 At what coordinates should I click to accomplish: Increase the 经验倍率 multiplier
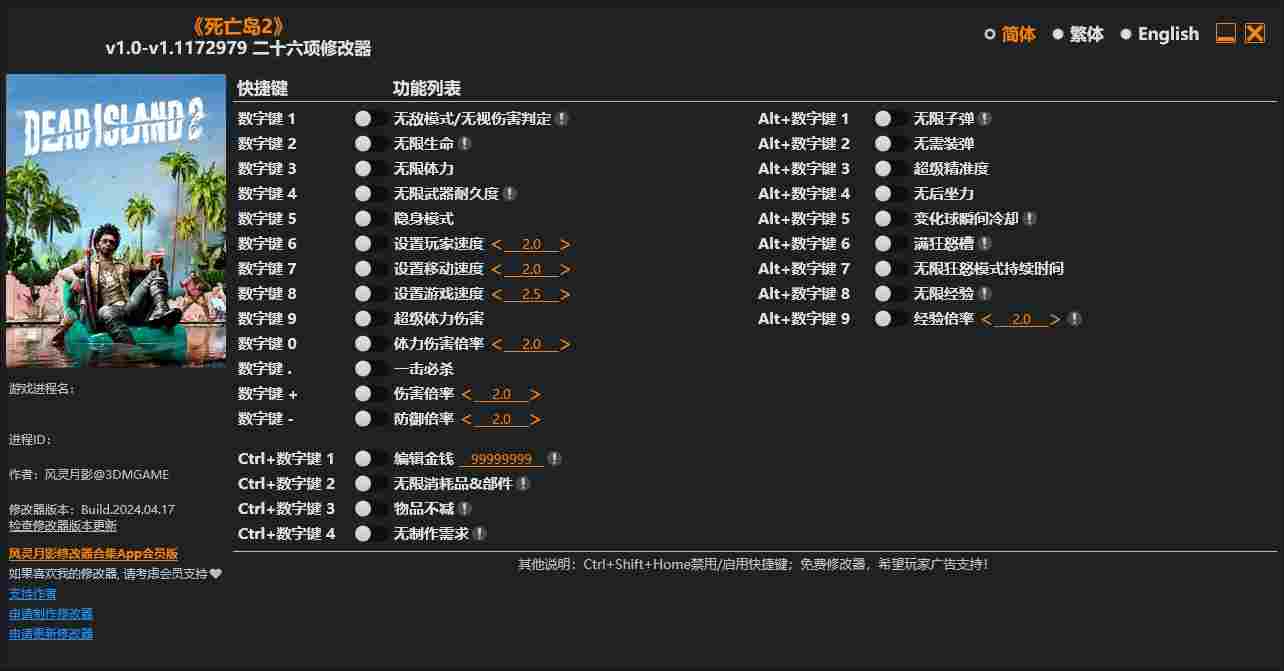coord(1056,319)
